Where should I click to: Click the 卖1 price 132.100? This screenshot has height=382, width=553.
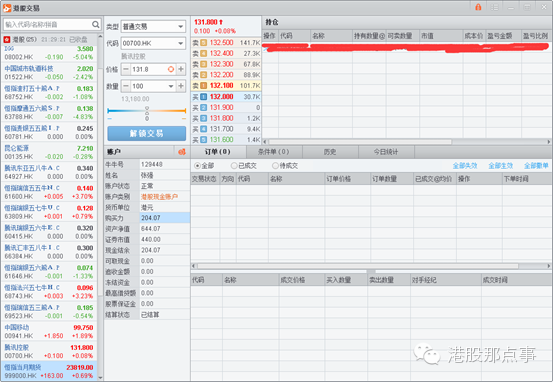(221, 86)
